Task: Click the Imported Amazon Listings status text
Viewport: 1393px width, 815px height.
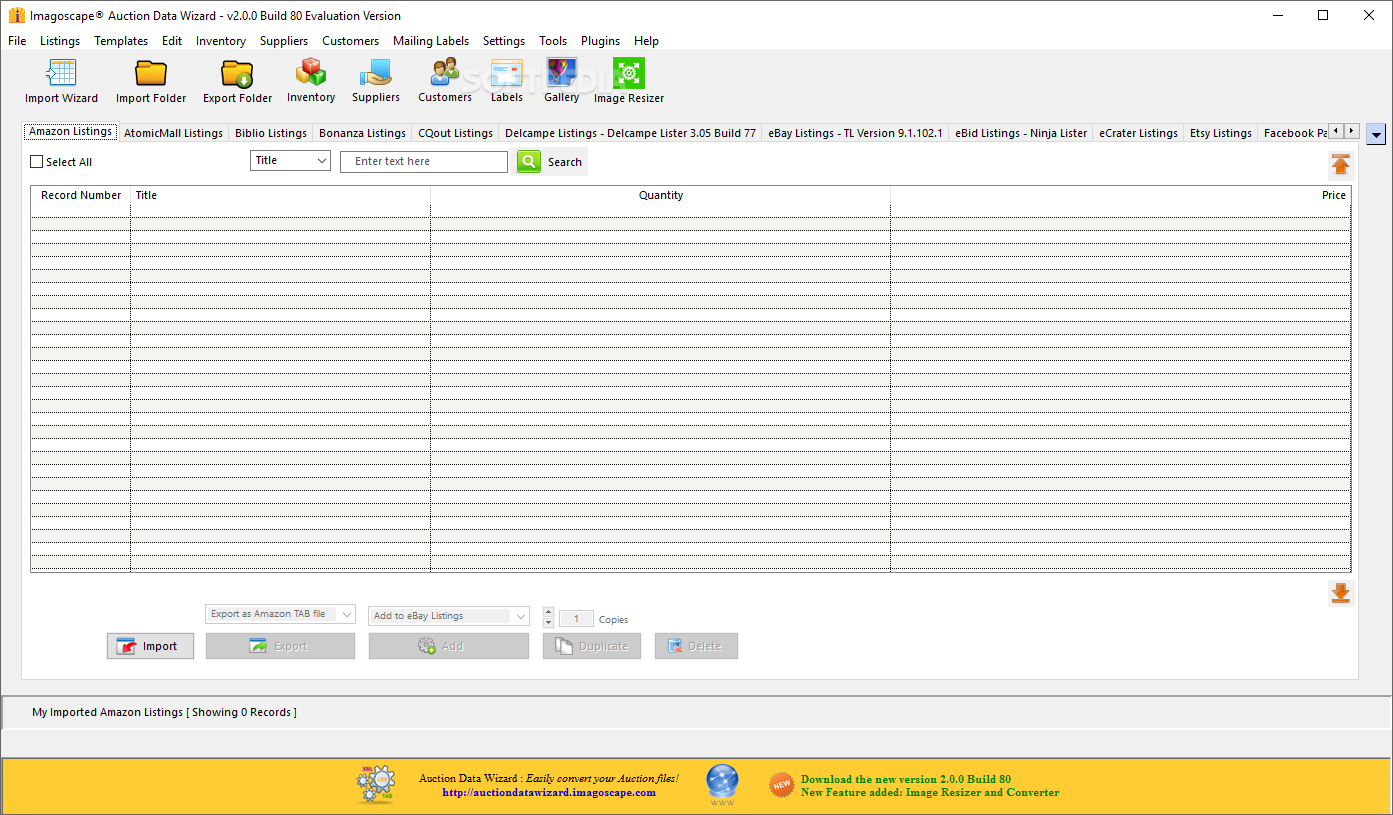Action: 164,712
